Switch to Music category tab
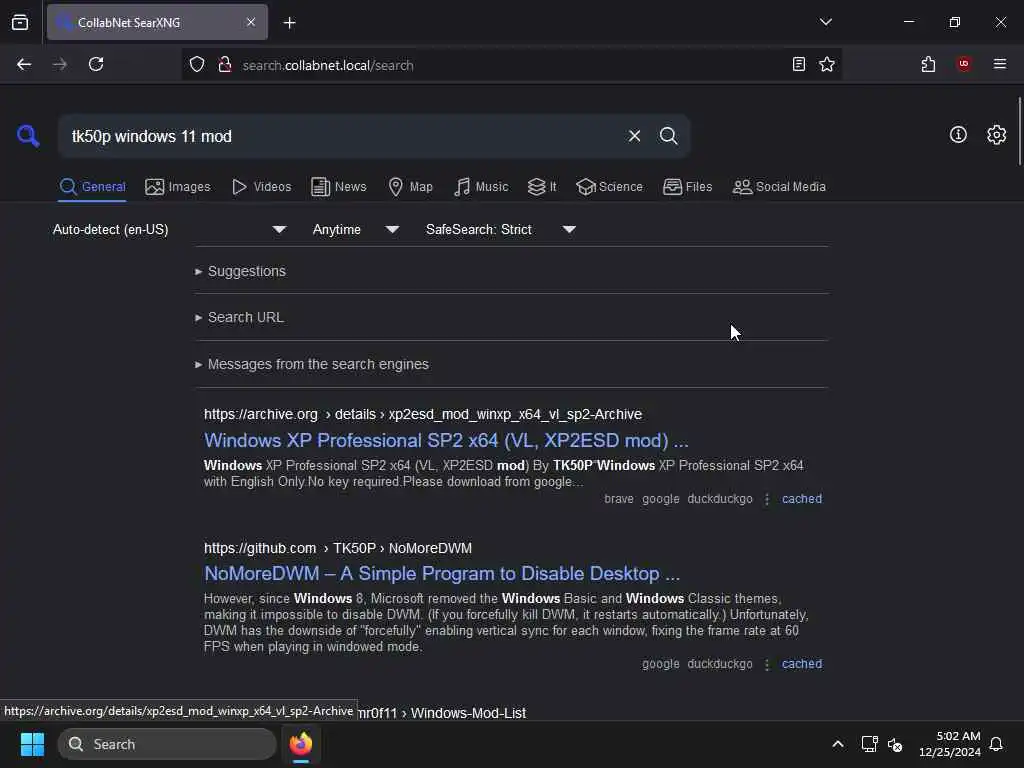The width and height of the screenshot is (1024, 768). tap(481, 187)
